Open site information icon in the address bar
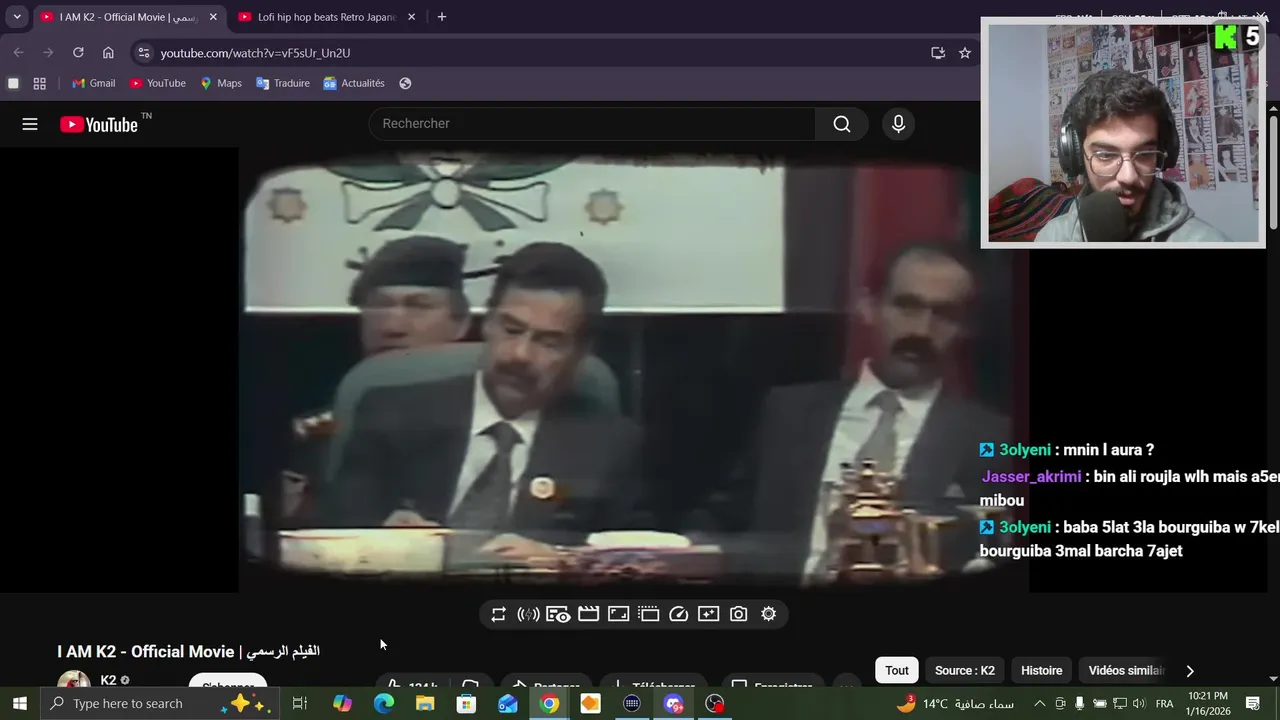The image size is (1280, 720). click(x=143, y=53)
